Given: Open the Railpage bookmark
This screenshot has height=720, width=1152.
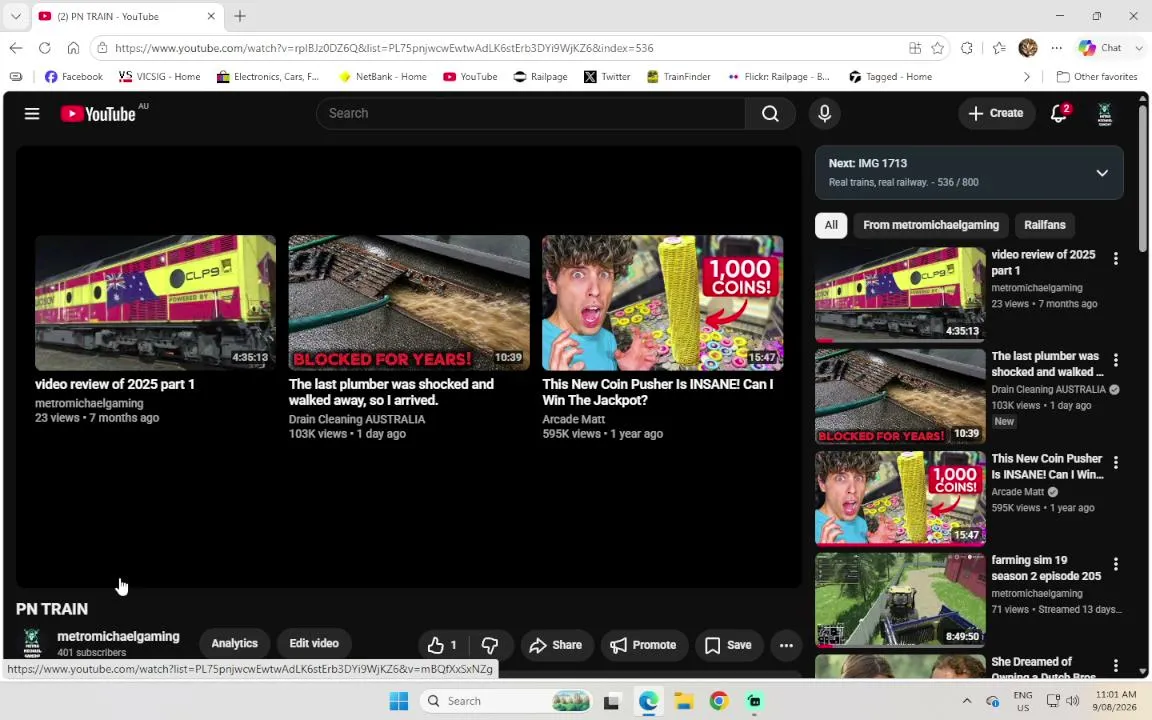Looking at the screenshot, I should 540,76.
